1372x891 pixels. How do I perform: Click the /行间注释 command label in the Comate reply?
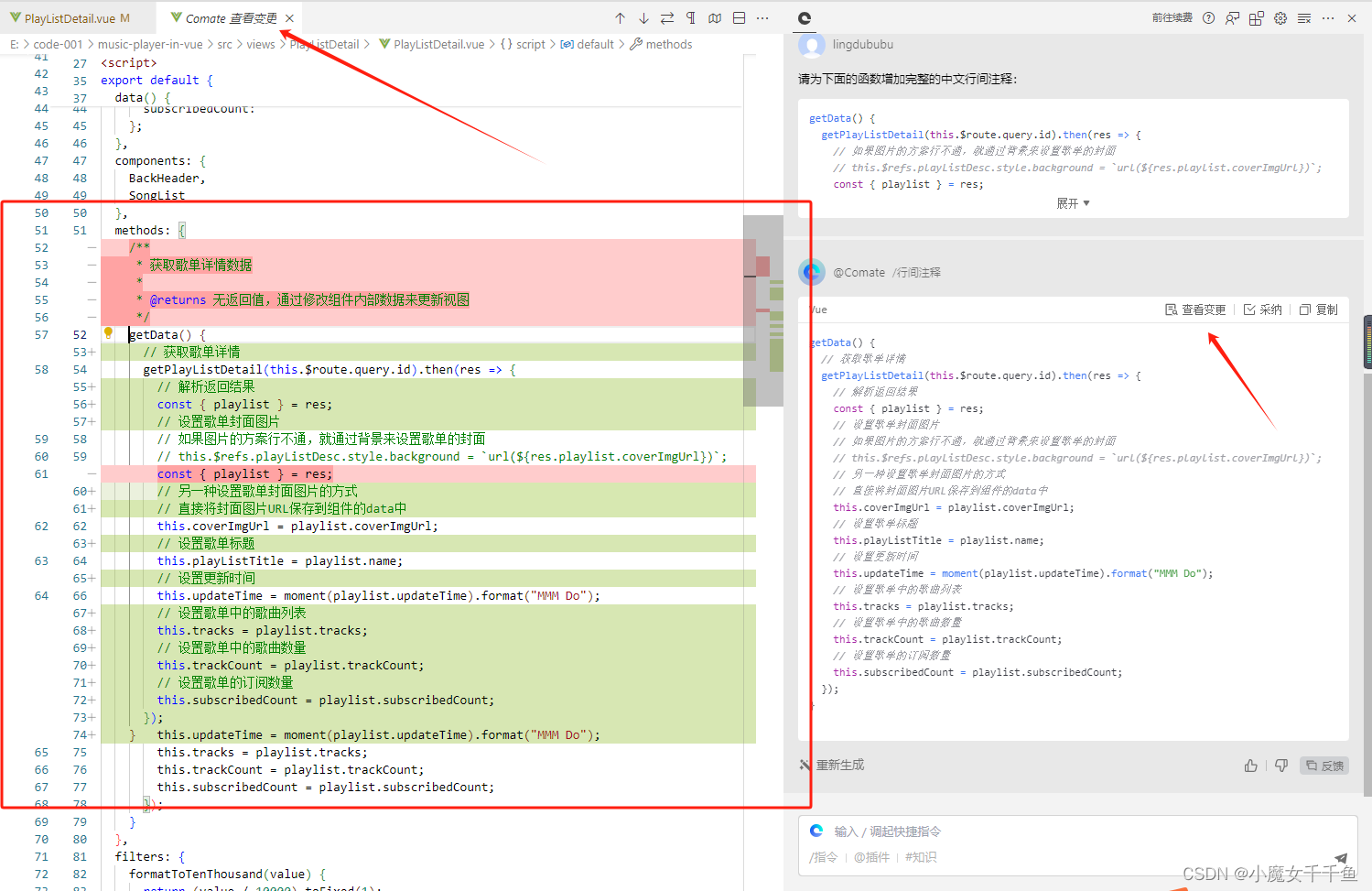[916, 272]
